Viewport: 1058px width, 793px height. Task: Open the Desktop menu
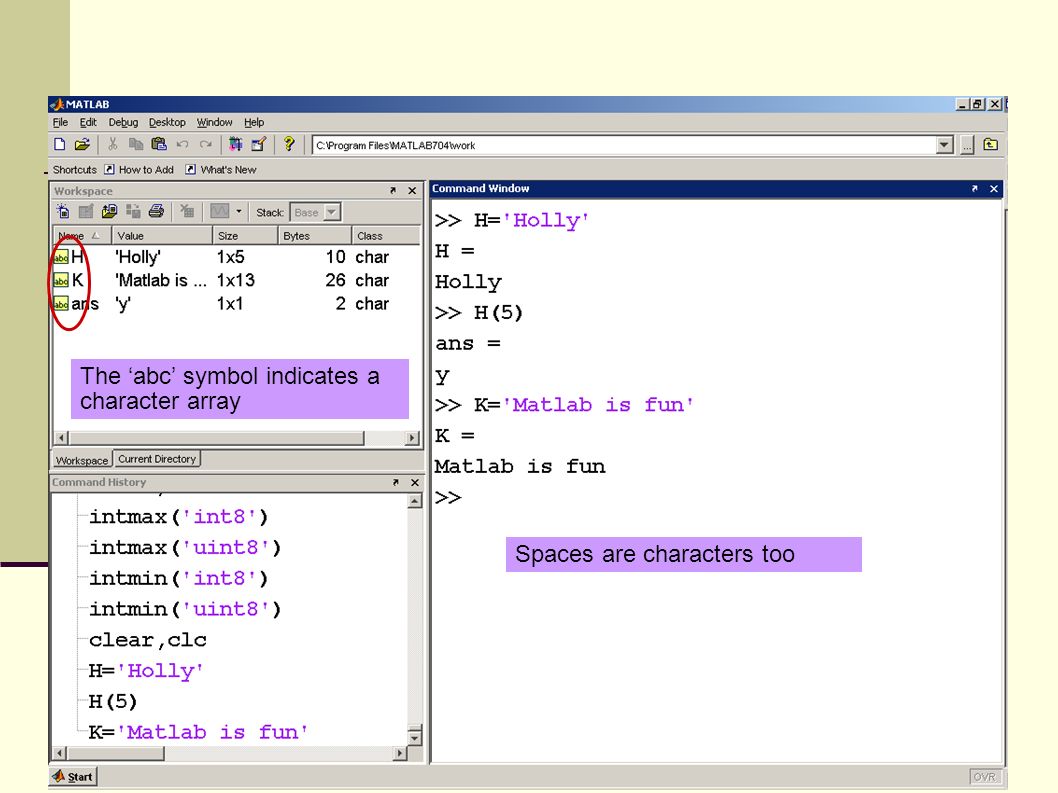click(x=167, y=122)
